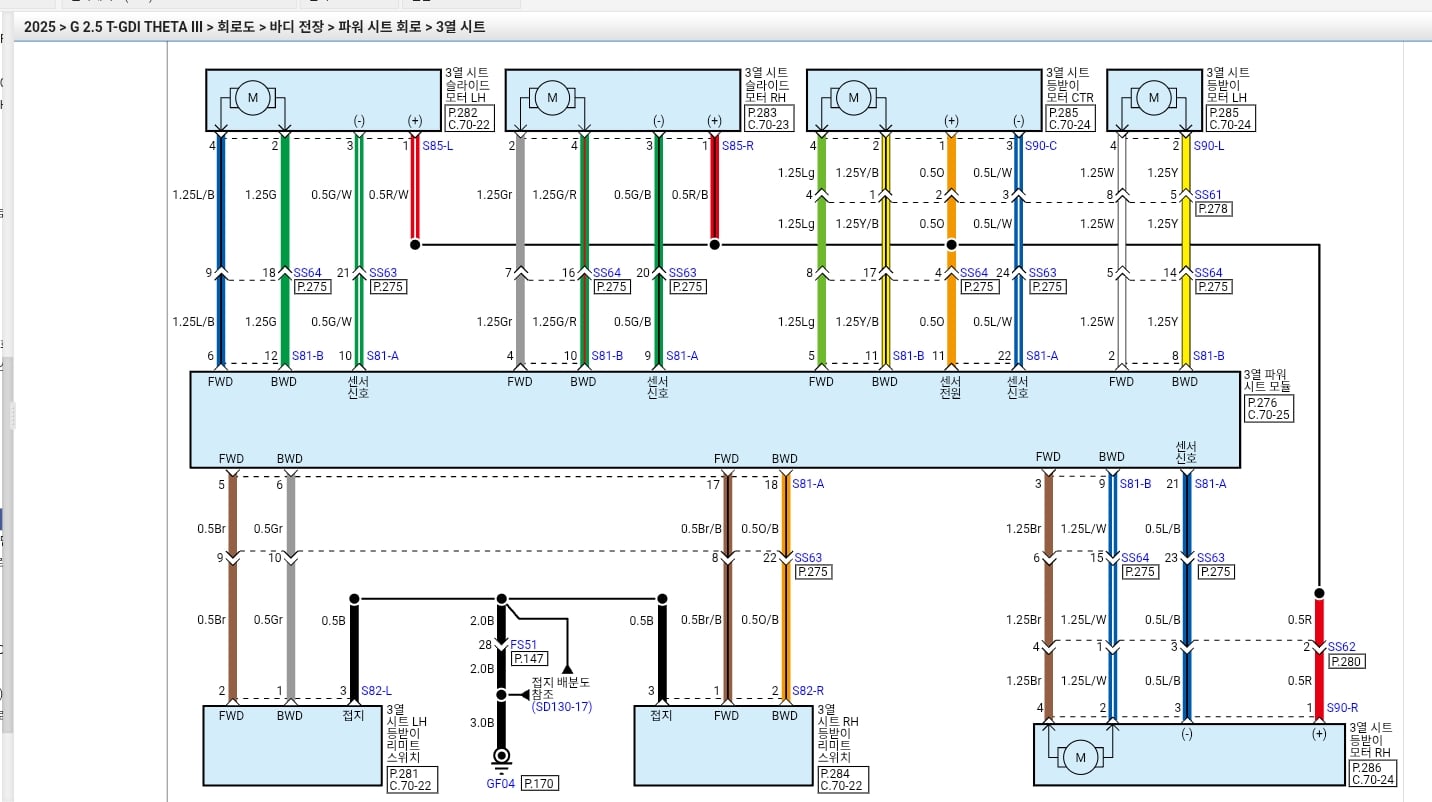Follow the FS51 connector link
The height and width of the screenshot is (802, 1432).
524,645
